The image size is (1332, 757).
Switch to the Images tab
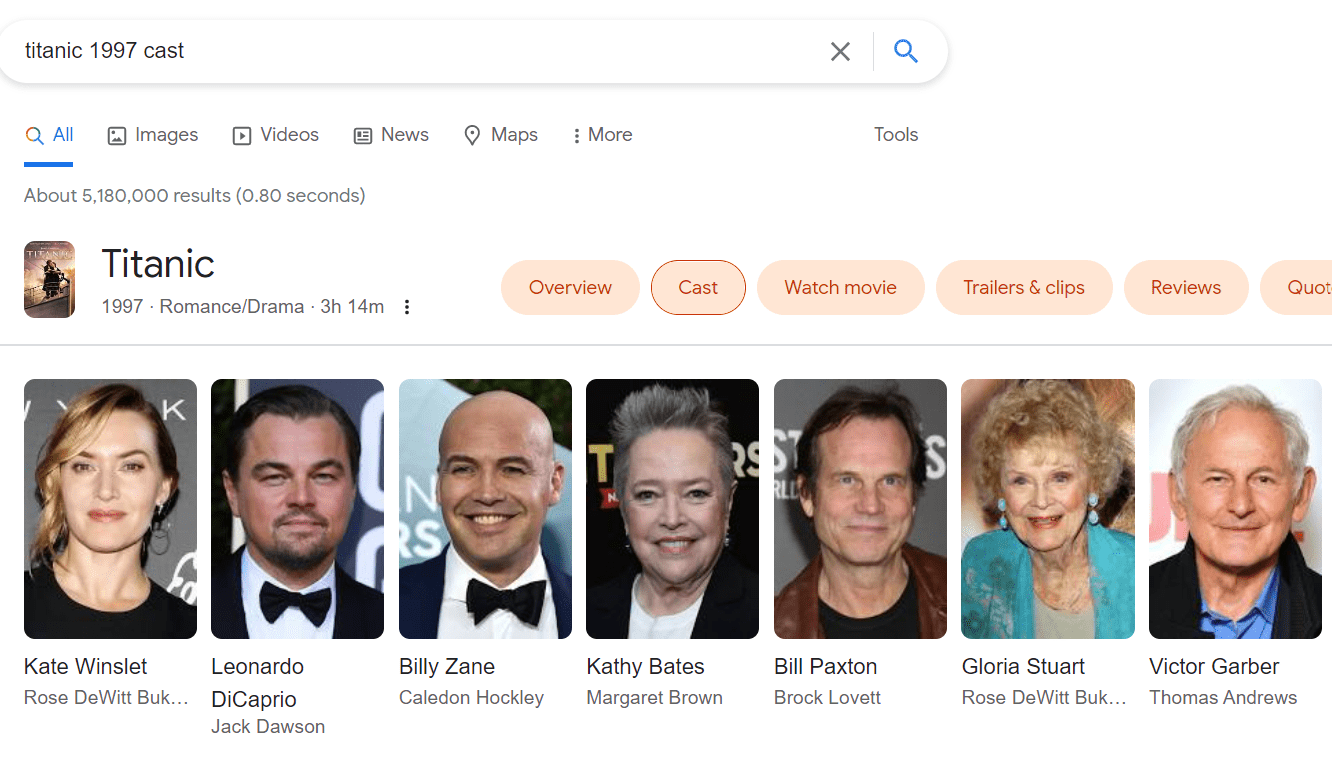click(x=152, y=134)
